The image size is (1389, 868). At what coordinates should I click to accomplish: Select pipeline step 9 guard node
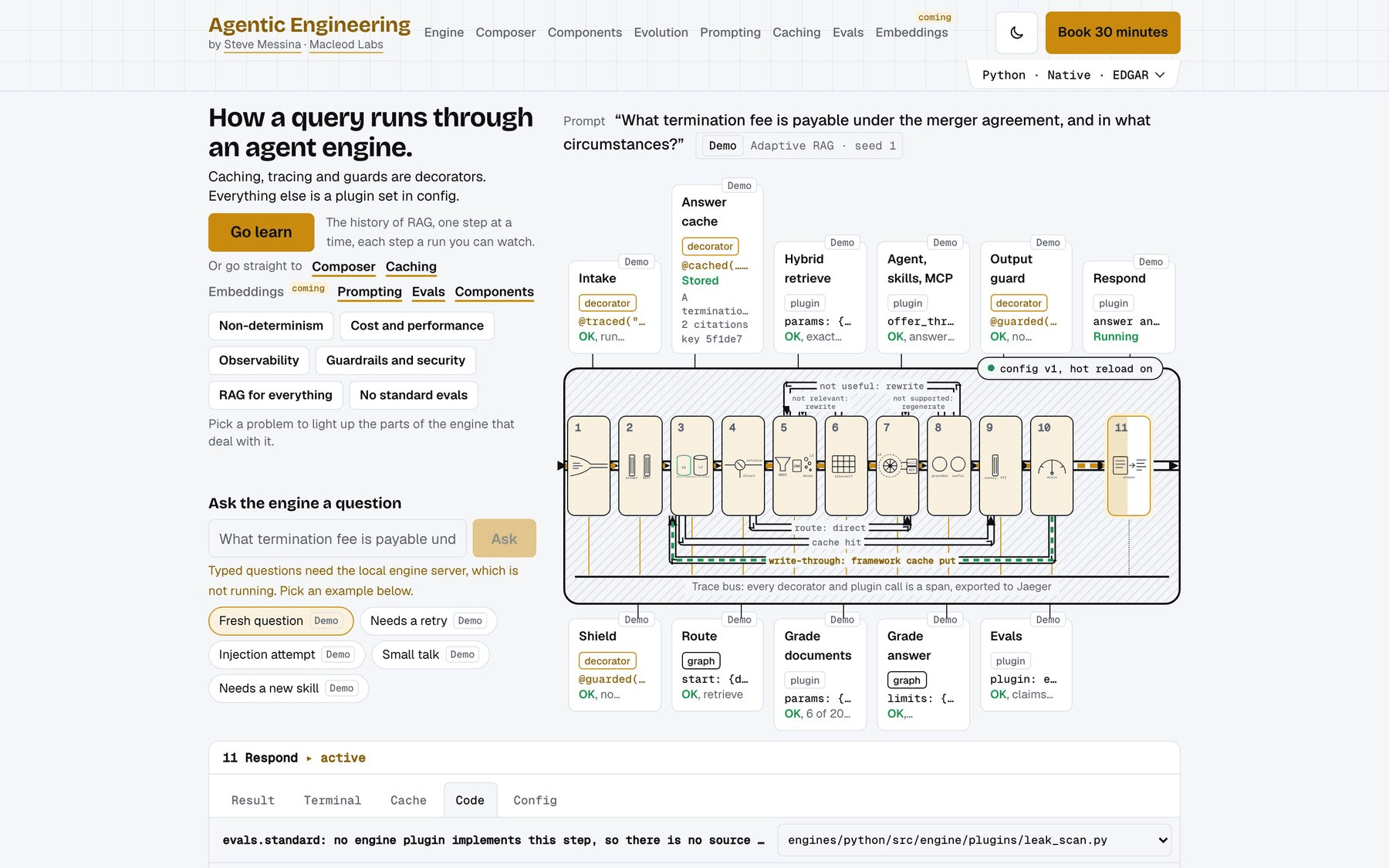pyautogui.click(x=1001, y=466)
